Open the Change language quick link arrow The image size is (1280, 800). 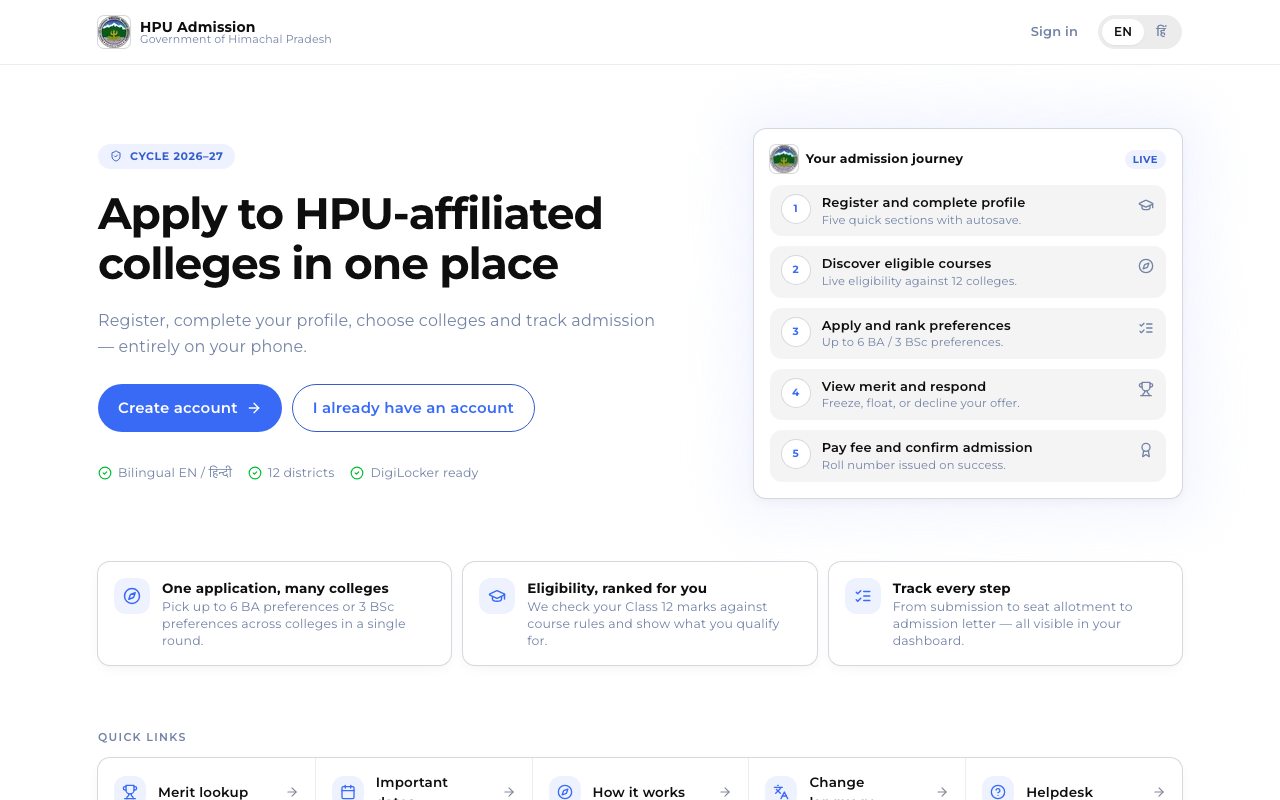942,792
